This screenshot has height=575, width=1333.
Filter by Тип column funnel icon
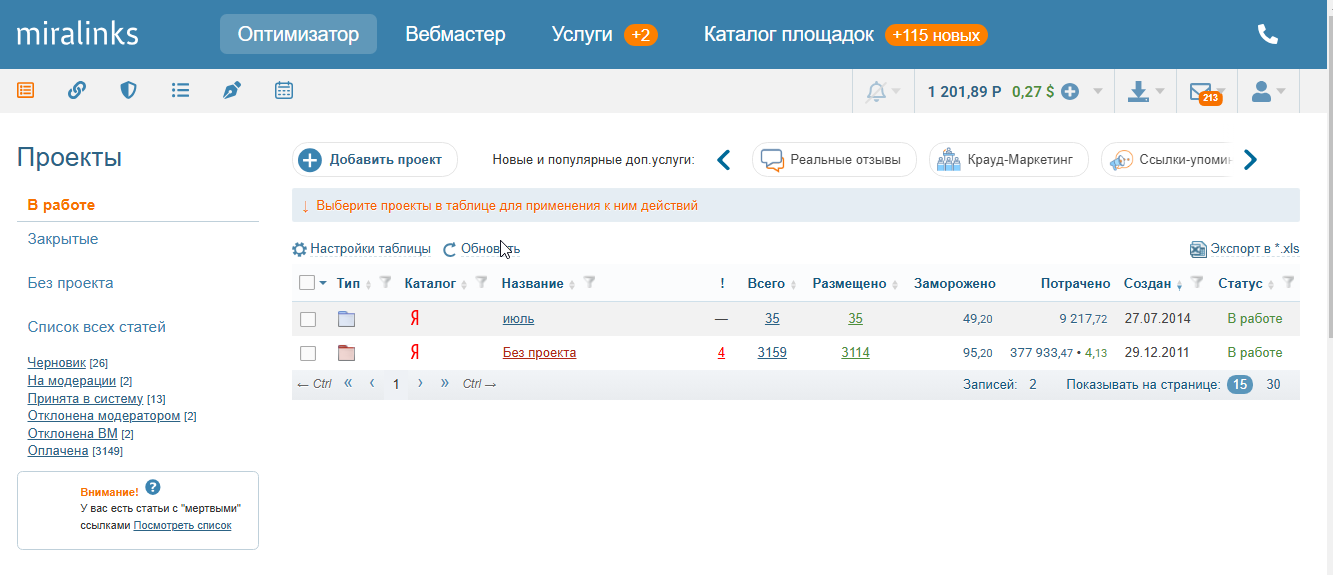(x=385, y=283)
